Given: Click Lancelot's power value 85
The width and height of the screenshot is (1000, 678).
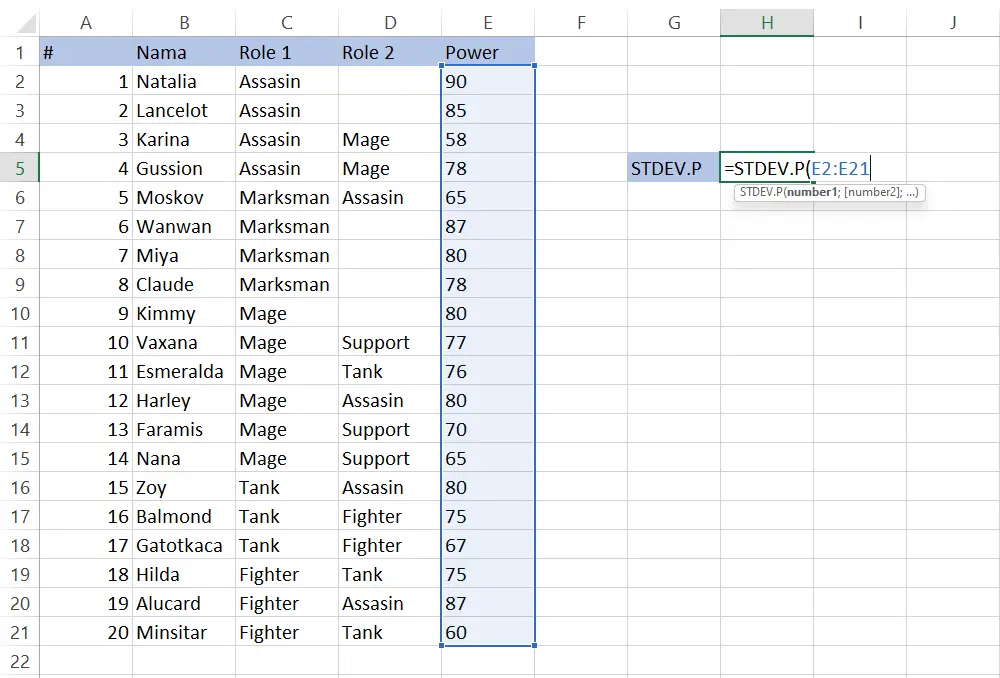Looking at the screenshot, I should 488,110.
